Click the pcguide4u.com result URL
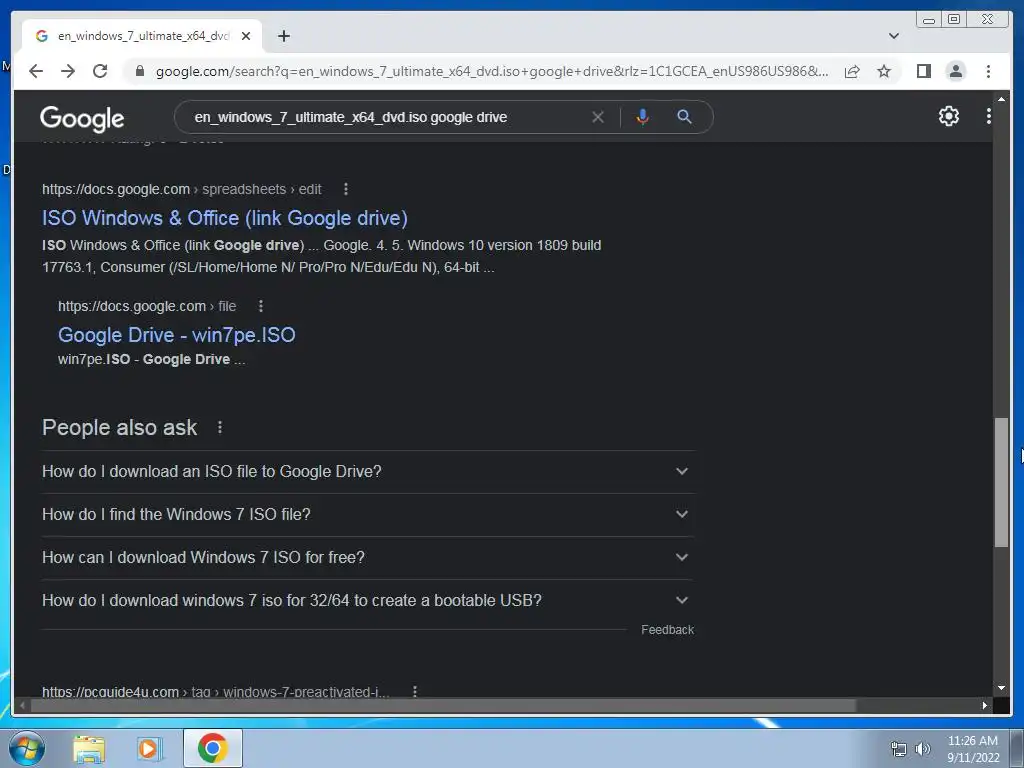The height and width of the screenshot is (768, 1024). pos(216,691)
